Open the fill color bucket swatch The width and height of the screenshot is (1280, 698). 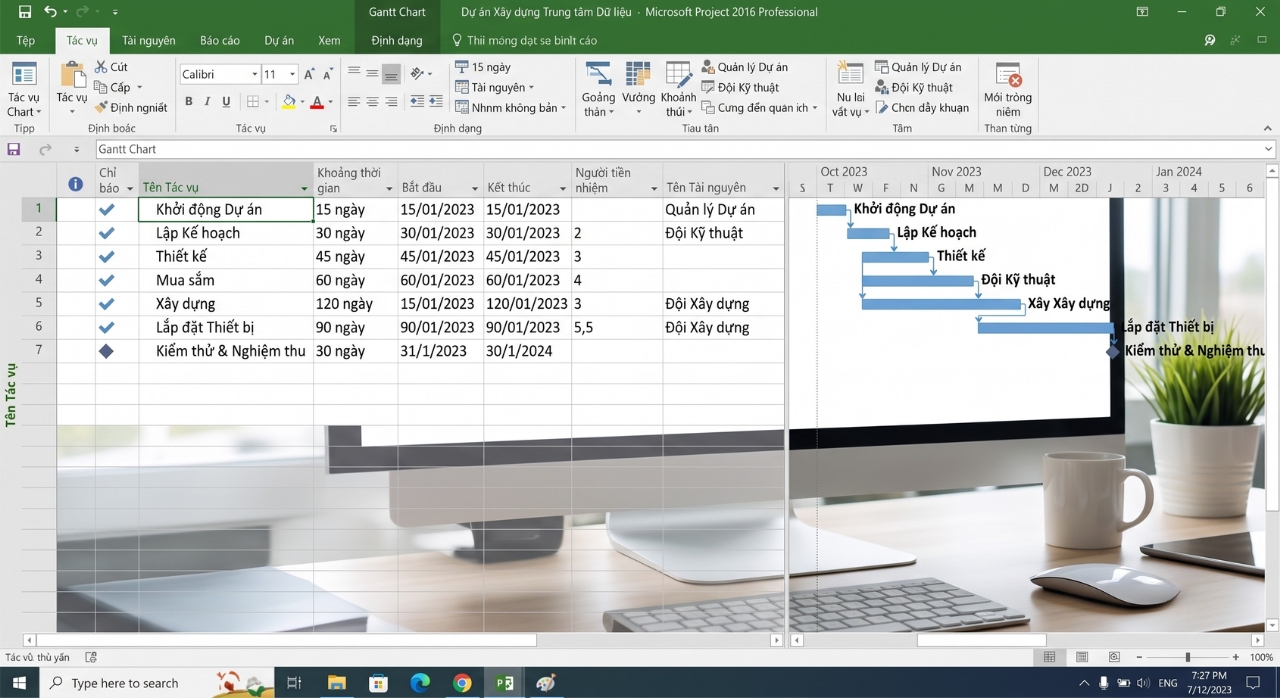[288, 101]
